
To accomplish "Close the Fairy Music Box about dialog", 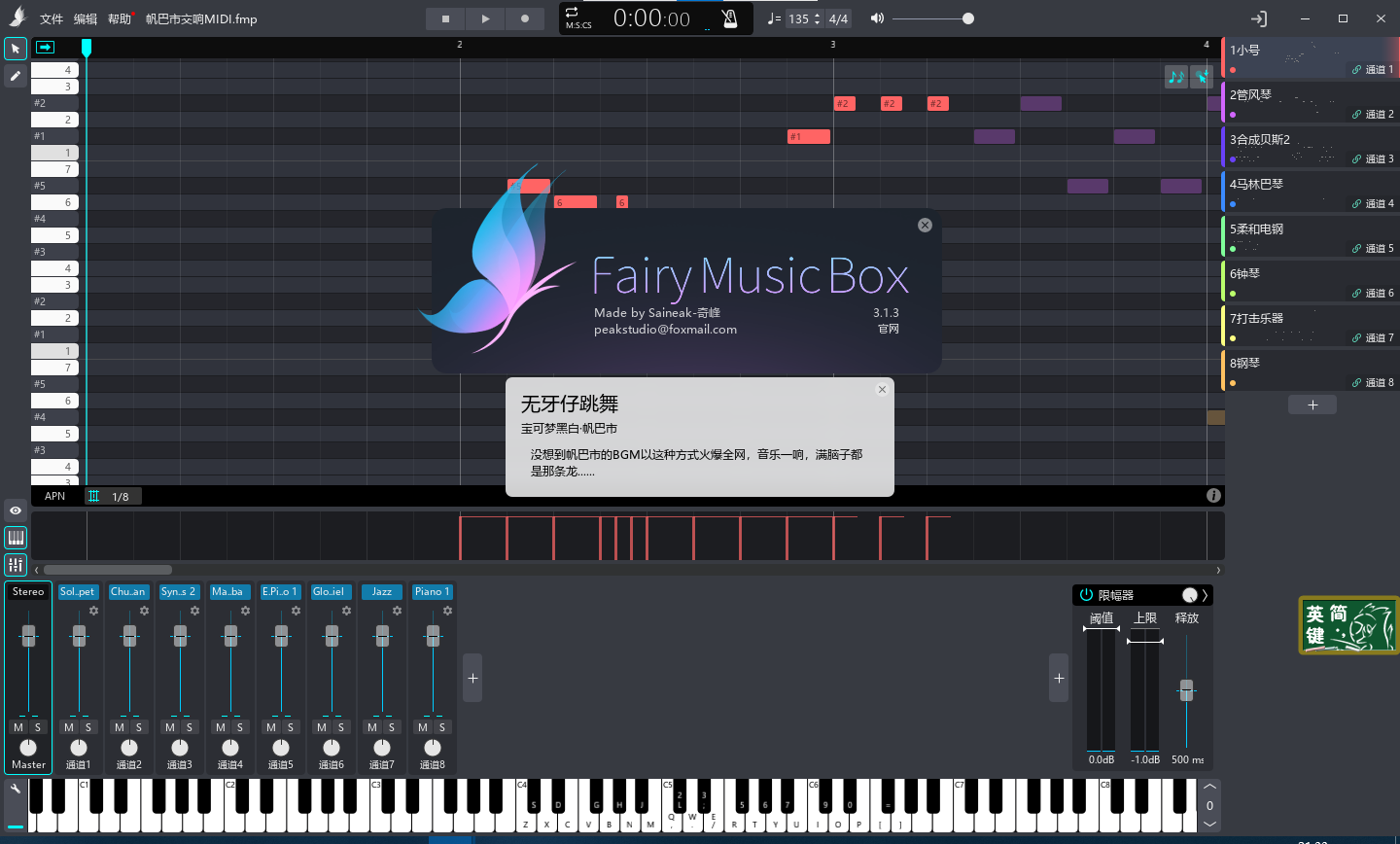I will point(925,225).
